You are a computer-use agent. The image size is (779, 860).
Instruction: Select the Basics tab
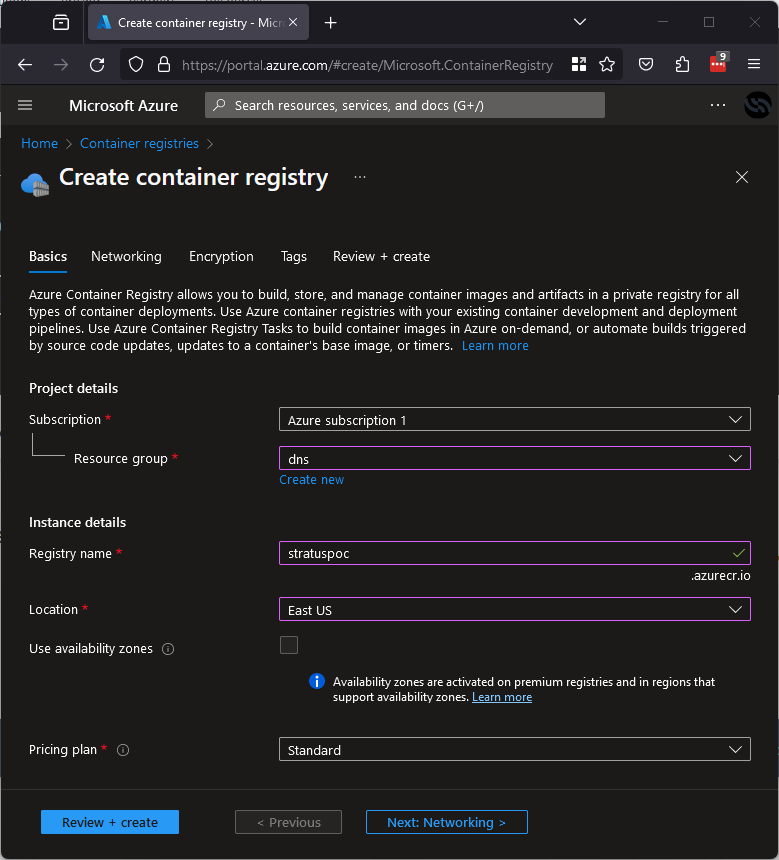pyautogui.click(x=48, y=257)
